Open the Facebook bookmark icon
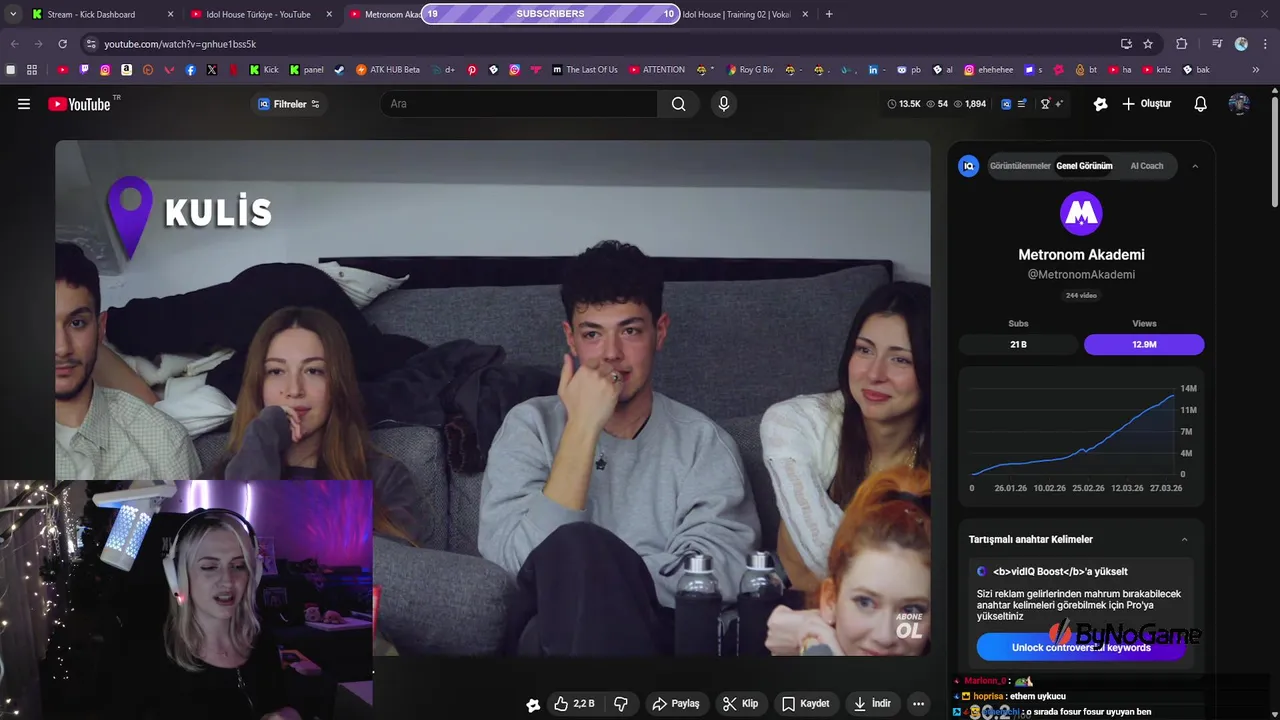Viewport: 1280px width, 720px height. (x=190, y=70)
